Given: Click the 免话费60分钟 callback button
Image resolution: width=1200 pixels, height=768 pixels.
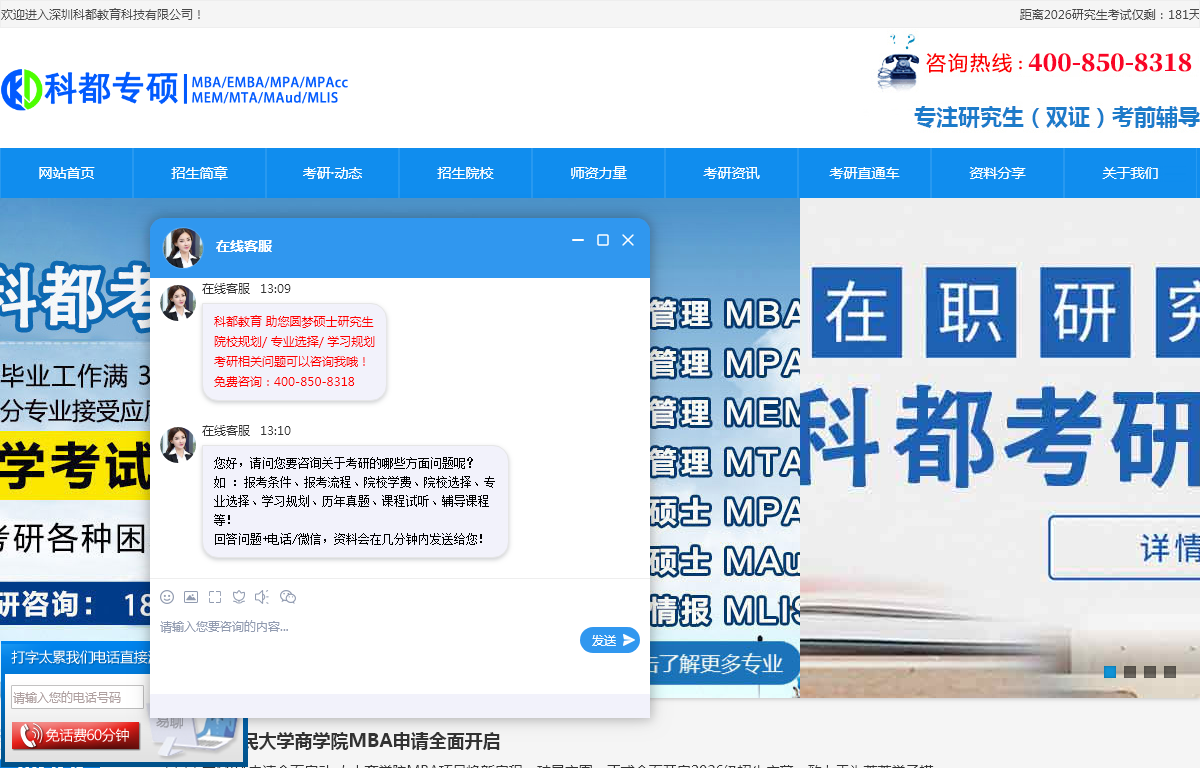Looking at the screenshot, I should (76, 736).
